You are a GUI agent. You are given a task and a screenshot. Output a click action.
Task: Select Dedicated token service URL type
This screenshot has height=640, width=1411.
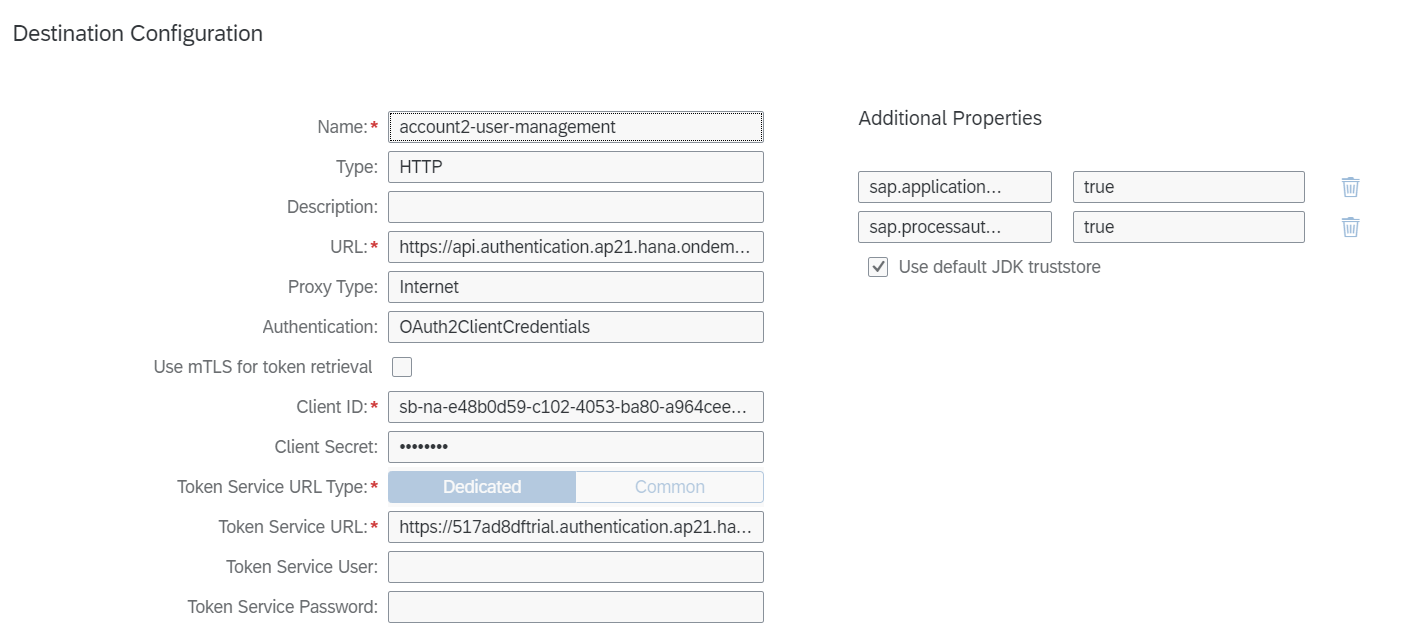point(482,487)
